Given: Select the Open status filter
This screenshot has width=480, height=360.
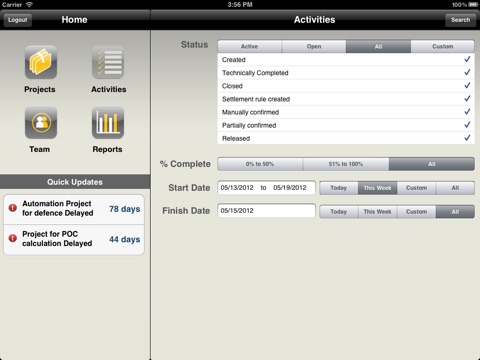Looking at the screenshot, I should tap(314, 46).
